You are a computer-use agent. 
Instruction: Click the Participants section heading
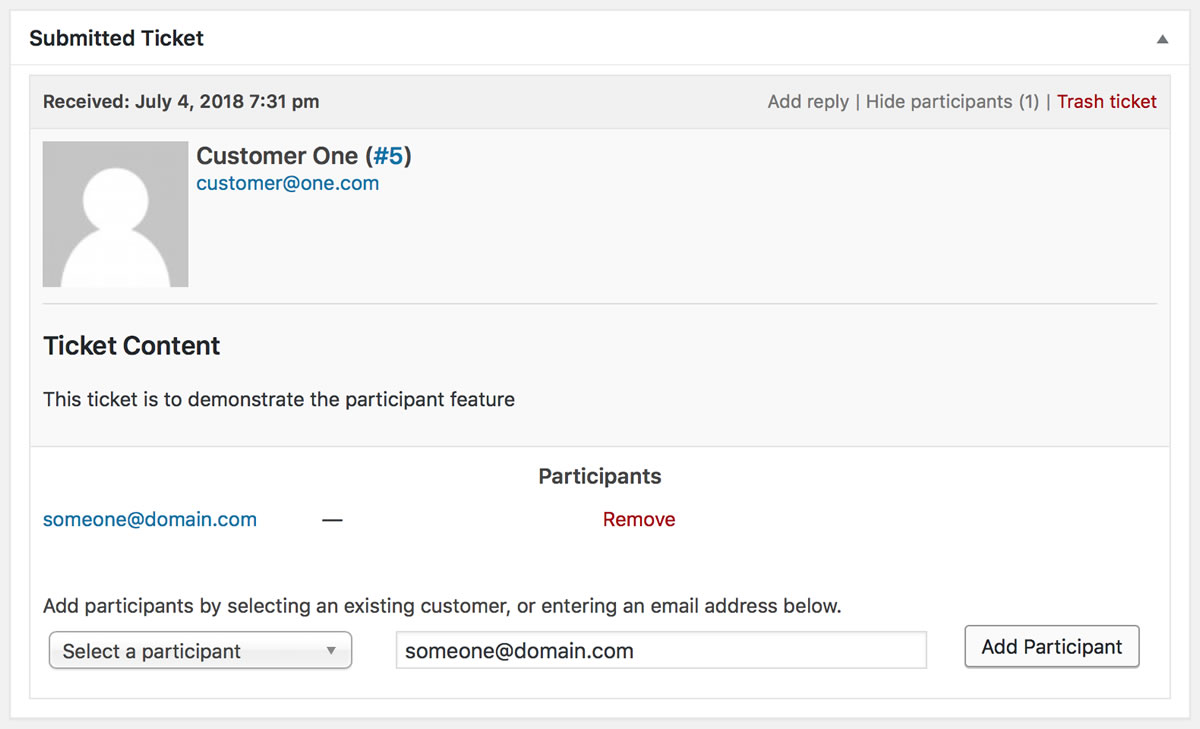point(600,476)
